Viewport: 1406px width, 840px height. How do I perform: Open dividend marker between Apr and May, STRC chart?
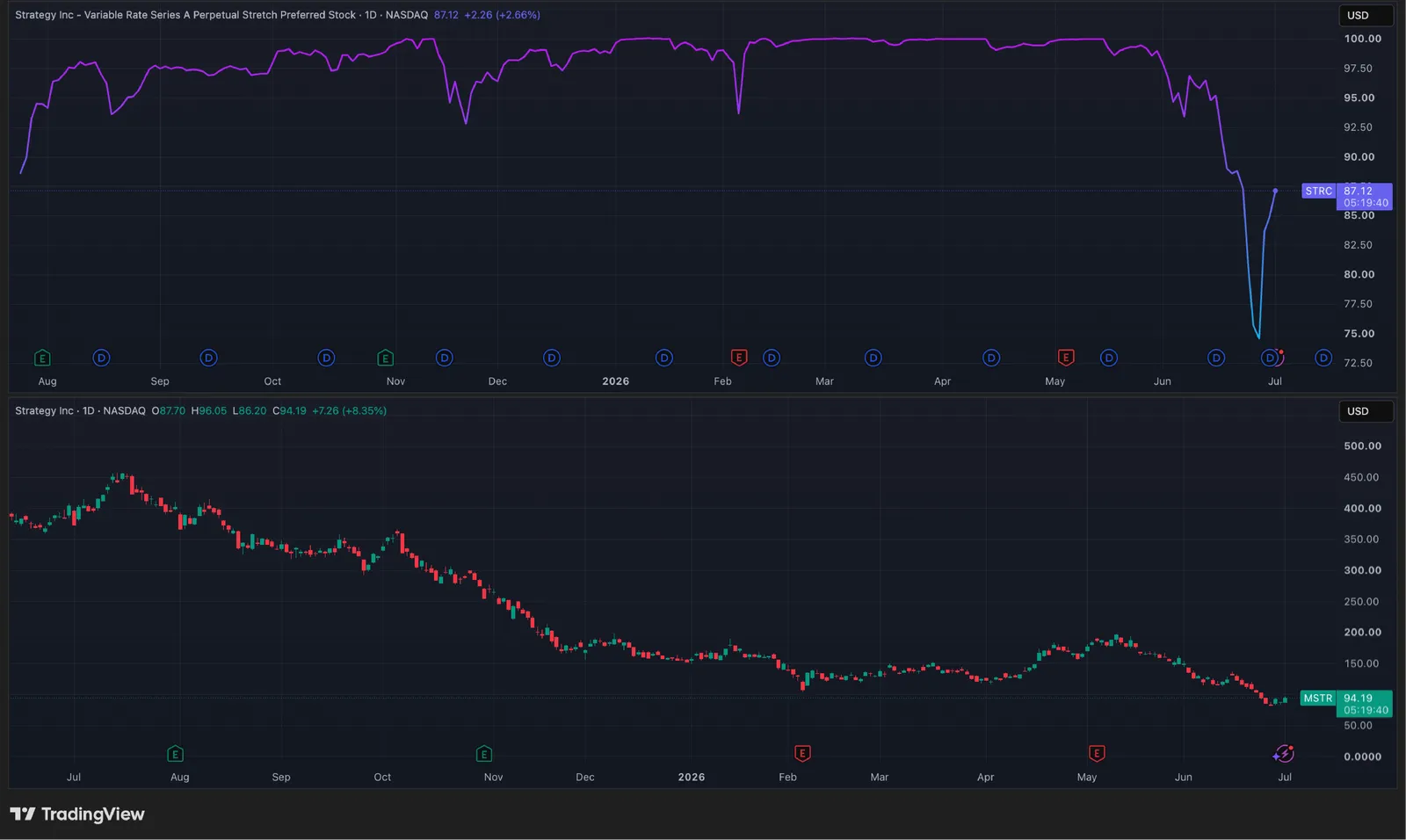991,358
